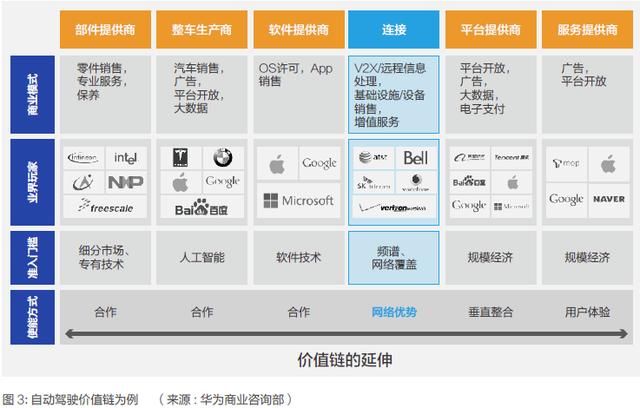Select the 整车生产商 column header
Image resolution: width=640 pixels, height=408 pixels.
pyautogui.click(x=202, y=29)
